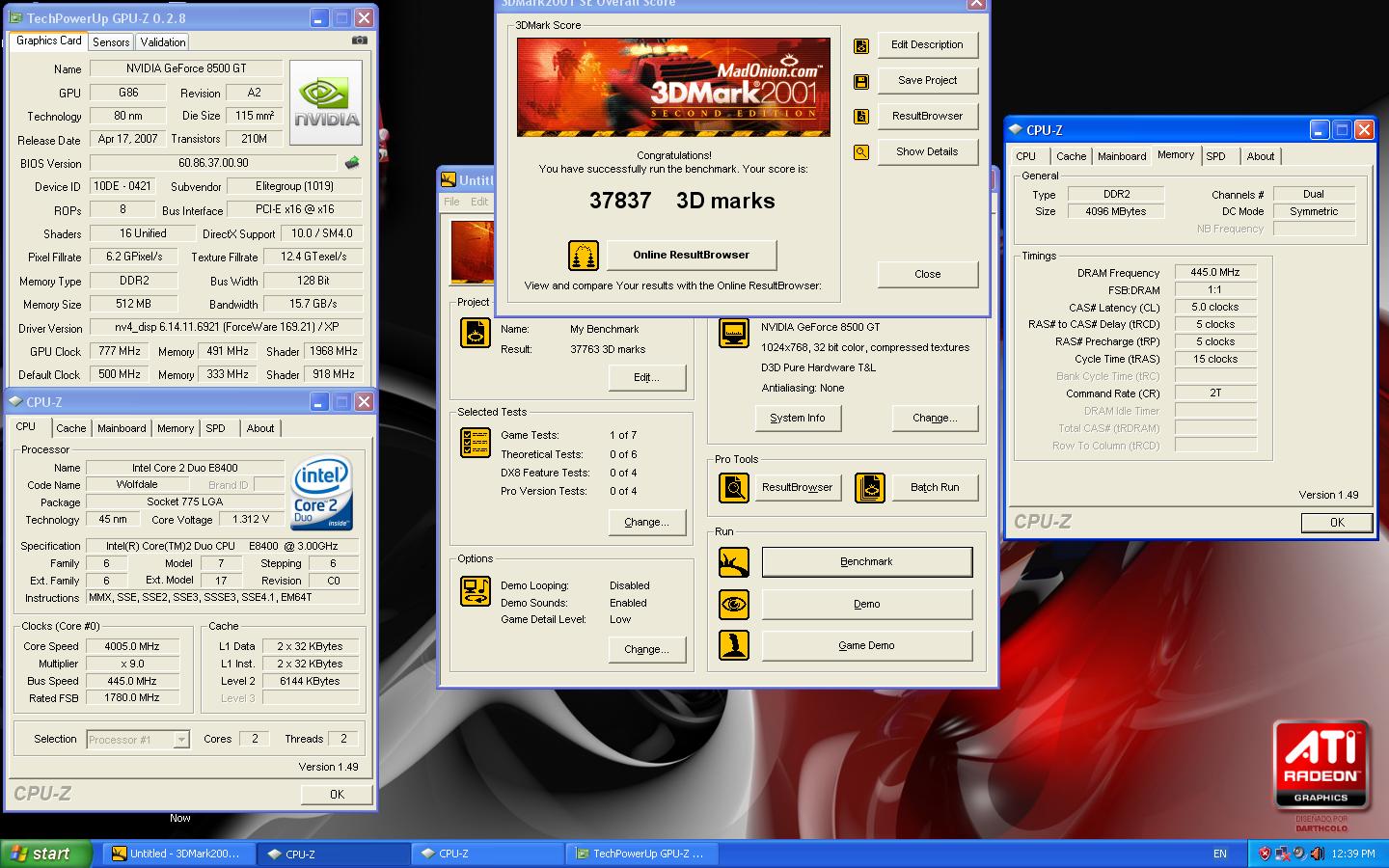Switch to the Sensors tab in GPU-Z
The height and width of the screenshot is (868, 1389).
click(111, 42)
